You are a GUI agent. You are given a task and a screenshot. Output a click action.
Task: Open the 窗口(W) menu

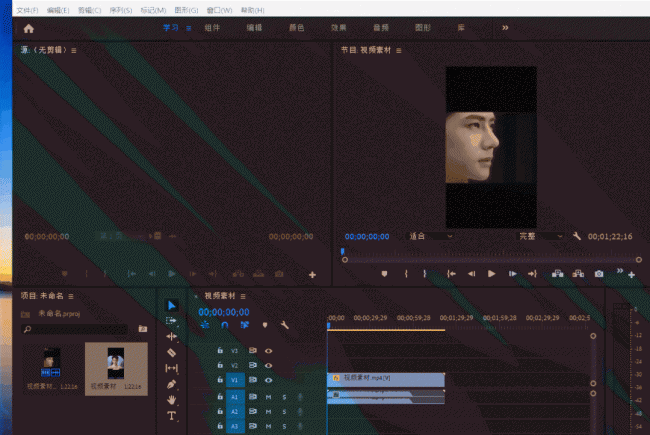click(219, 10)
